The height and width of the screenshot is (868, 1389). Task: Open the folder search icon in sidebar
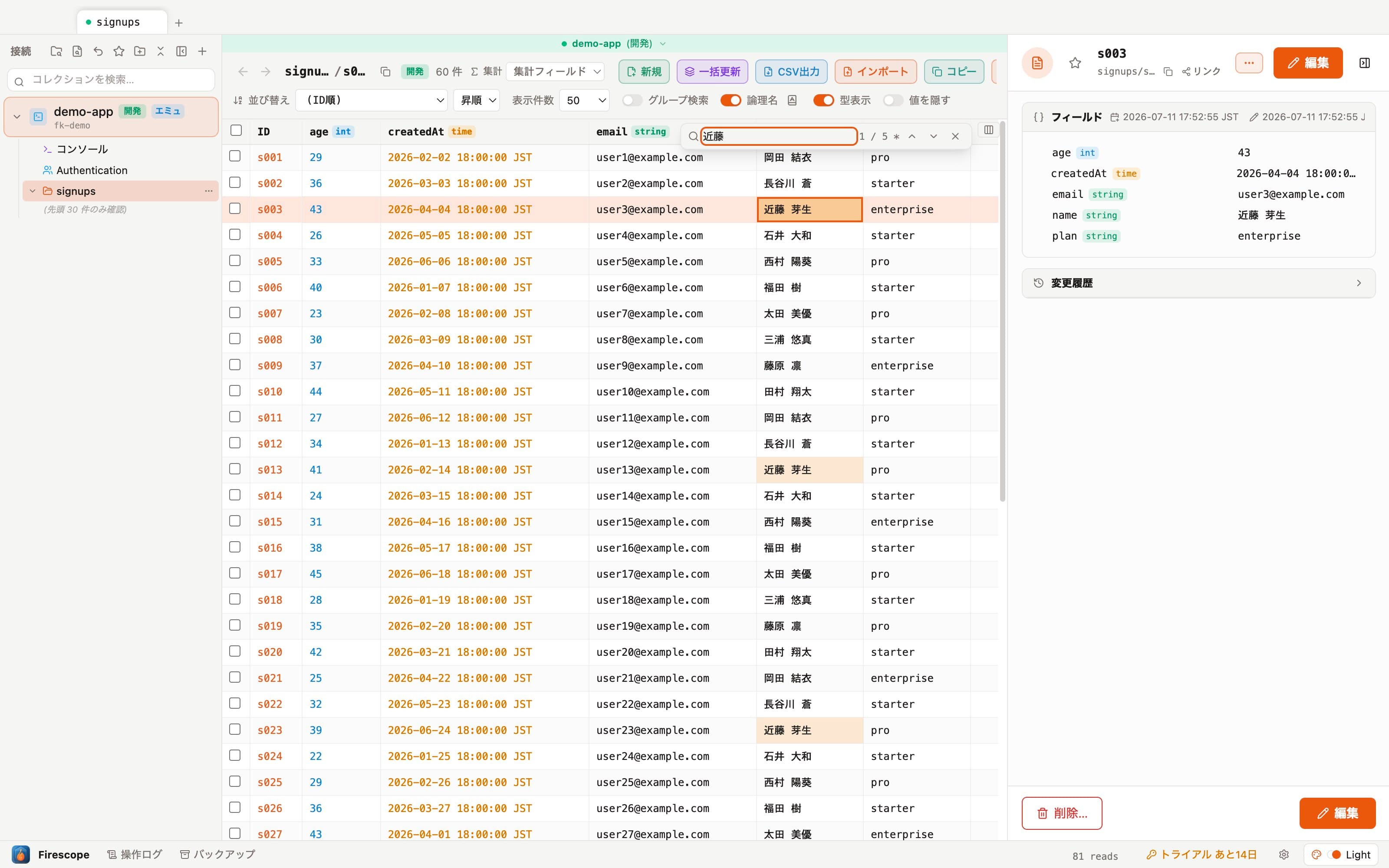(56, 51)
